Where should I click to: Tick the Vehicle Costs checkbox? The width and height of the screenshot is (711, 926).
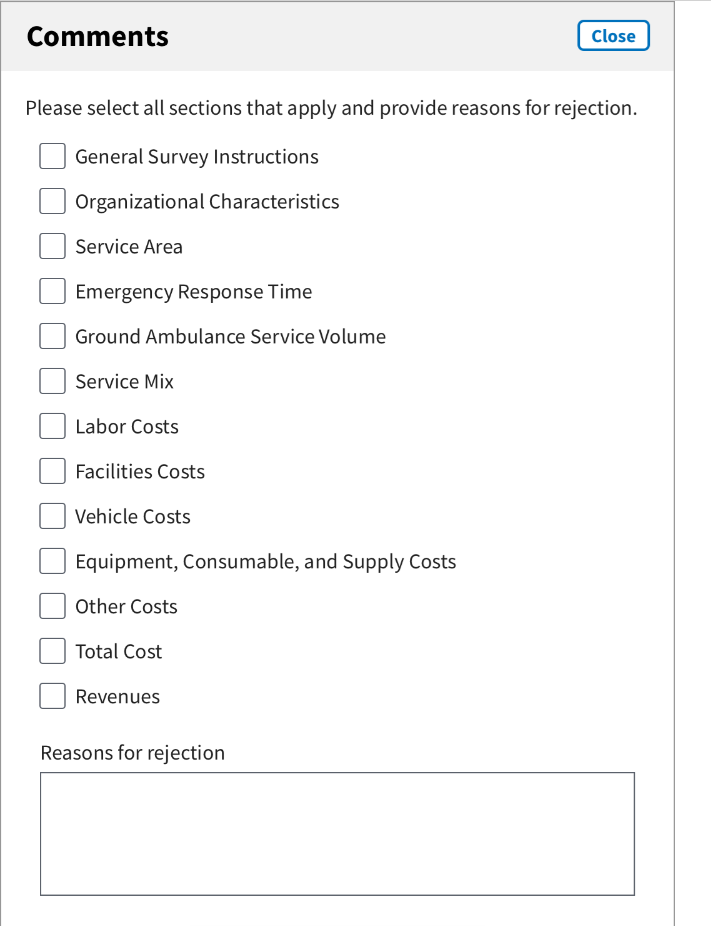53,517
